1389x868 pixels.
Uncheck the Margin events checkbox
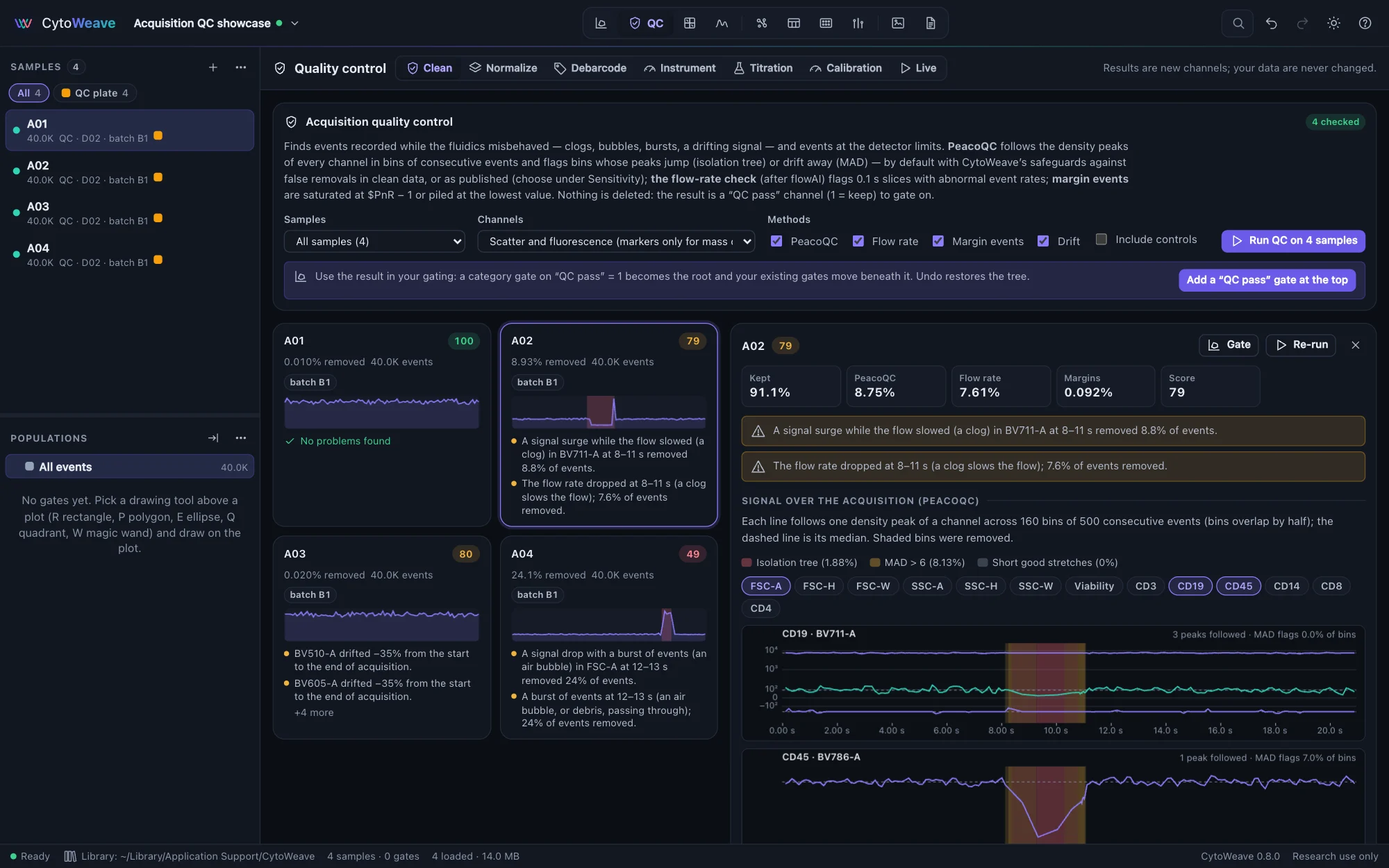coord(938,241)
